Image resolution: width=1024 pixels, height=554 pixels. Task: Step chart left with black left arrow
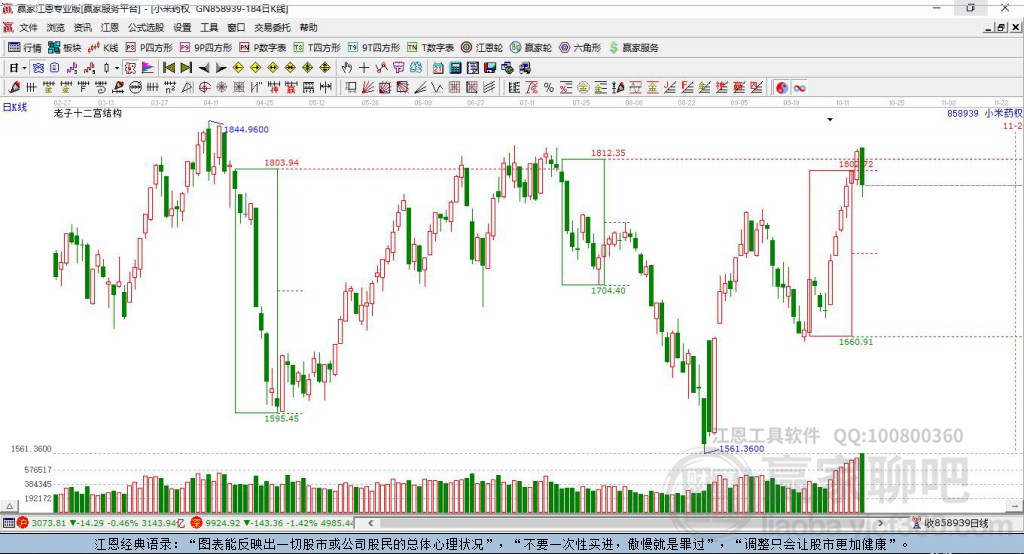click(204, 67)
